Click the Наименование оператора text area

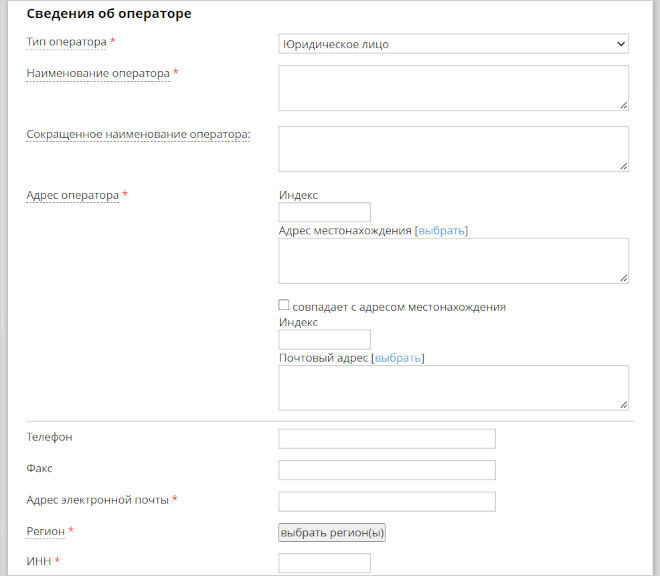pos(453,88)
